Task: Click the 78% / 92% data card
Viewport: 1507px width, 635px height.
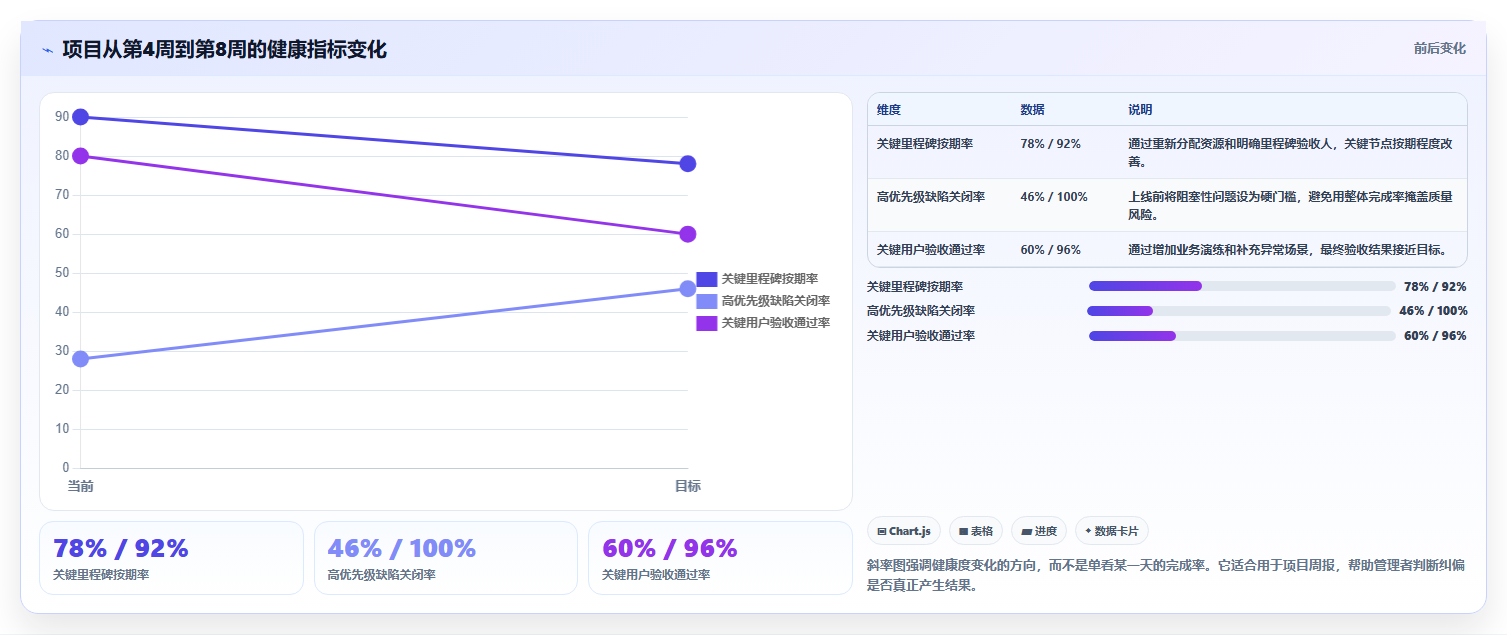Action: point(171,558)
